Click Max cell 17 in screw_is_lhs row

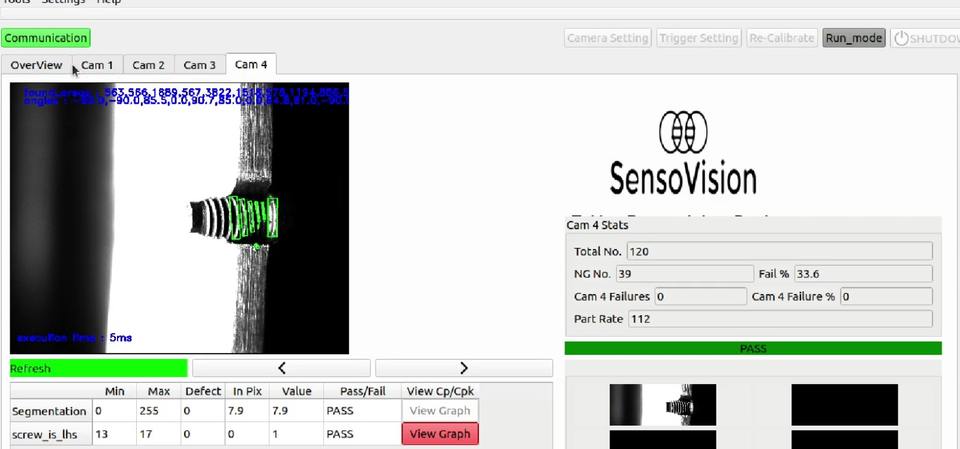159,434
